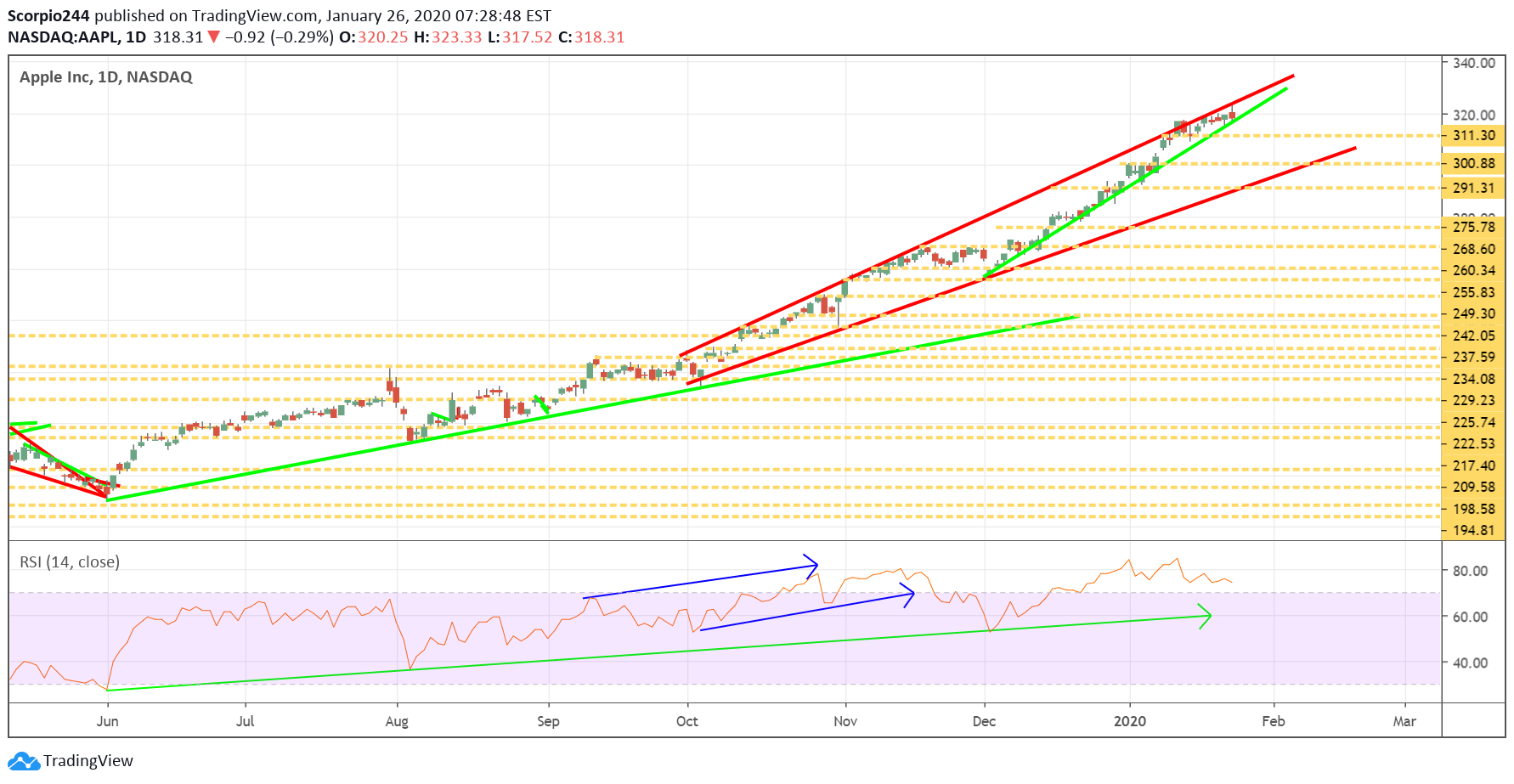Click the last price 318.31 in header
This screenshot has height=784, width=1514.
pyautogui.click(x=178, y=38)
